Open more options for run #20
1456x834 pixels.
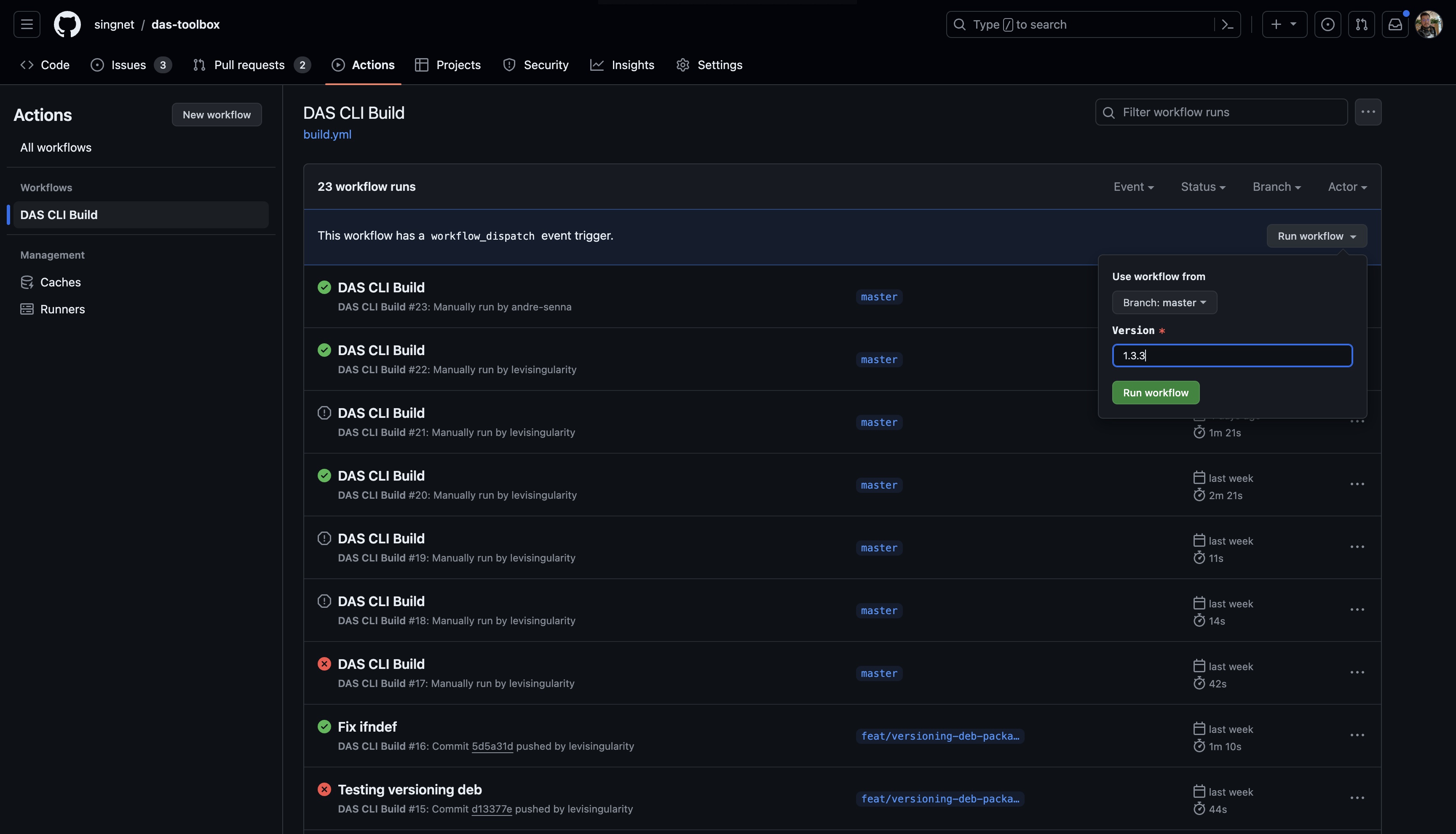pos(1357,484)
